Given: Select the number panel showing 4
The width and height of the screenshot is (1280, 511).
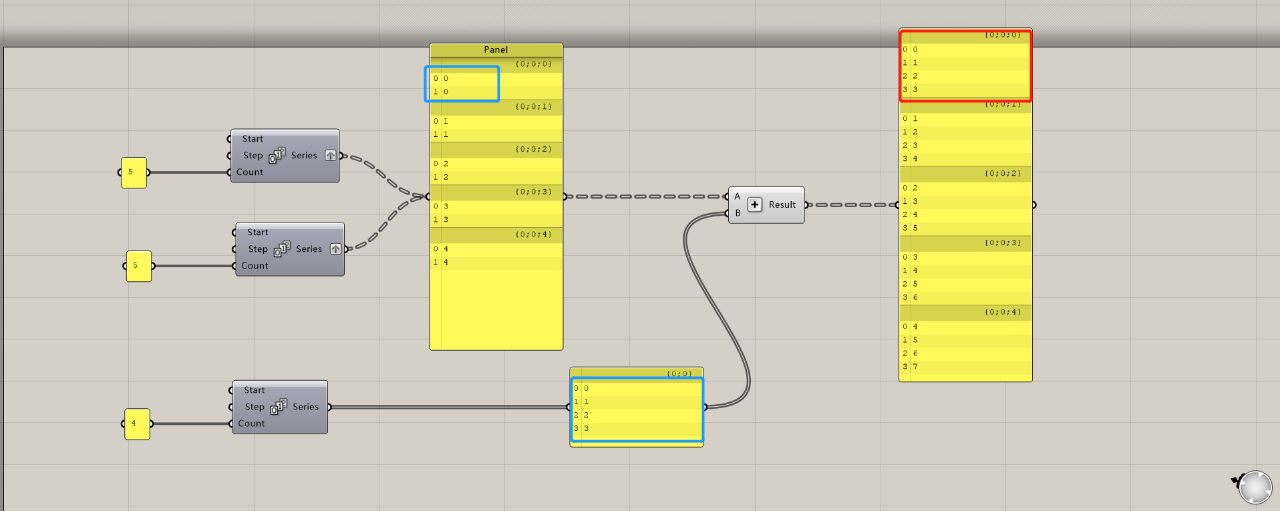Looking at the screenshot, I should (x=136, y=424).
